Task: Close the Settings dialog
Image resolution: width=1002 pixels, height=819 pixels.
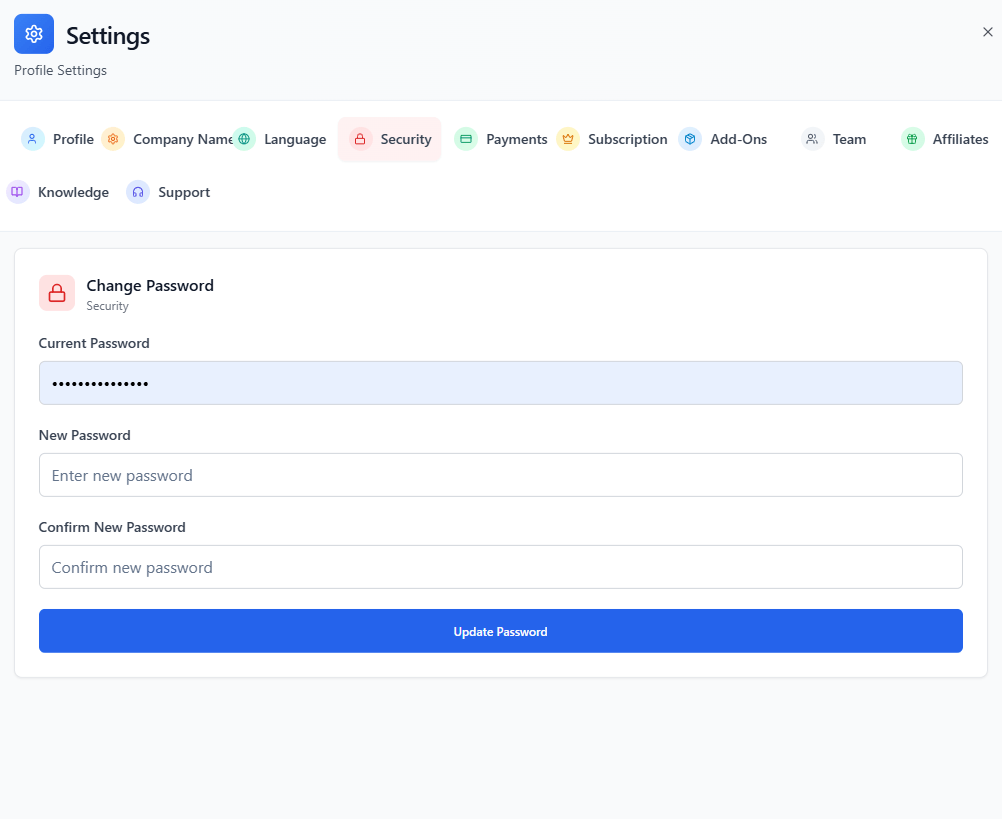Action: tap(987, 31)
